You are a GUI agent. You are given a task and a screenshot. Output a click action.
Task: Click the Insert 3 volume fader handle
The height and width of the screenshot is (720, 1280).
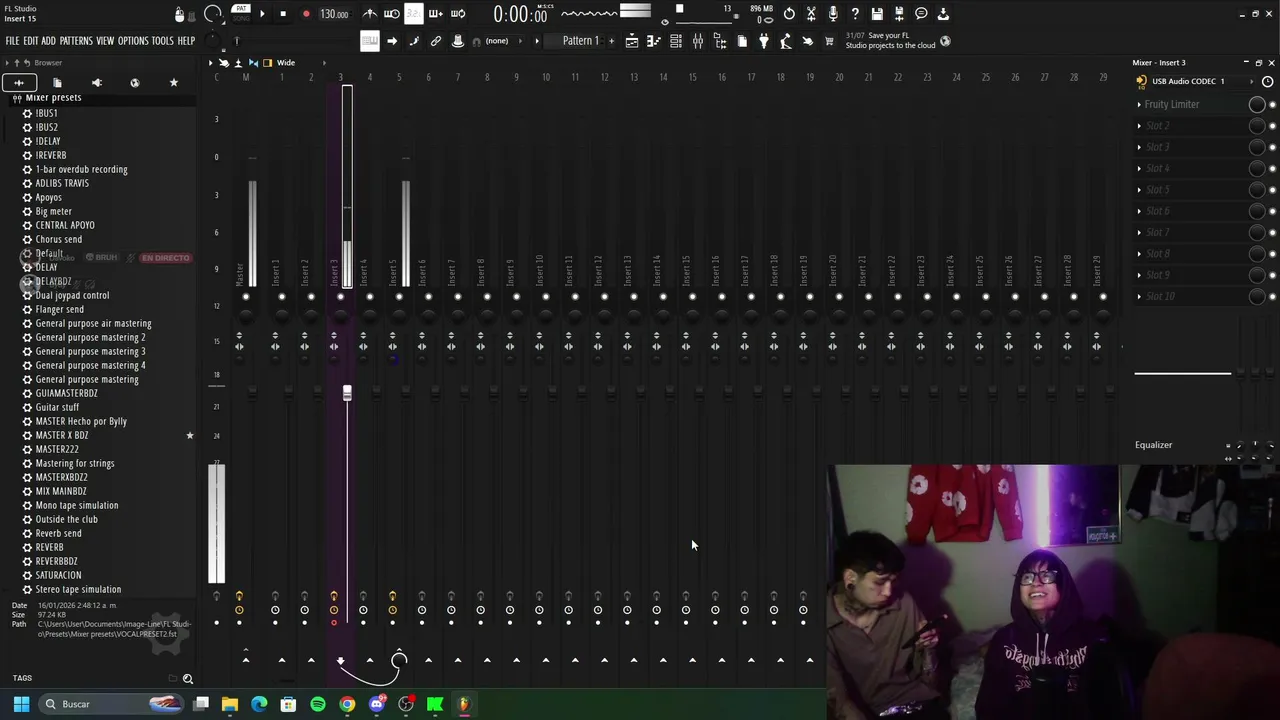(347, 393)
